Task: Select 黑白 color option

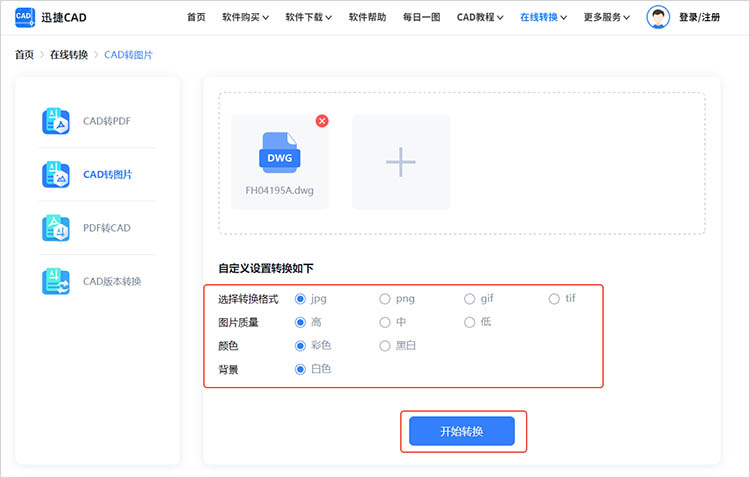Action: (385, 345)
